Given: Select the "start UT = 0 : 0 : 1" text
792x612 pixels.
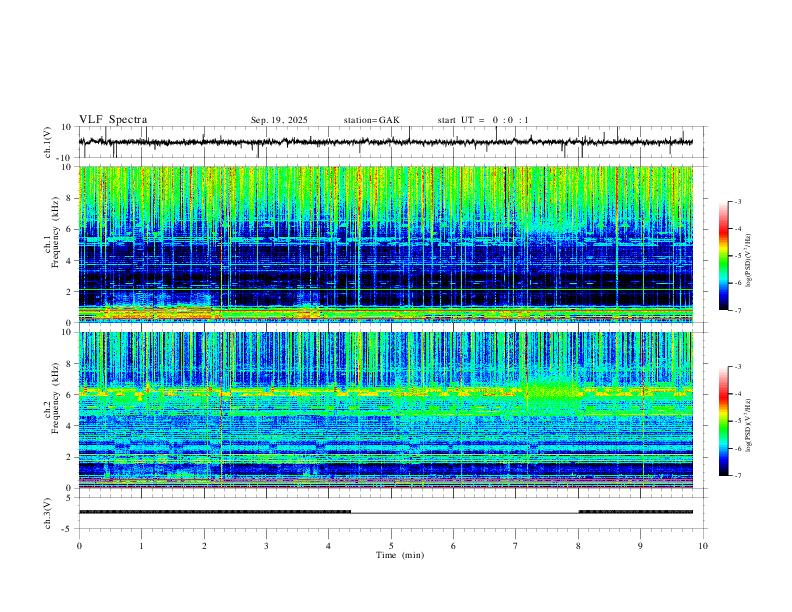Looking at the screenshot, I should [483, 120].
